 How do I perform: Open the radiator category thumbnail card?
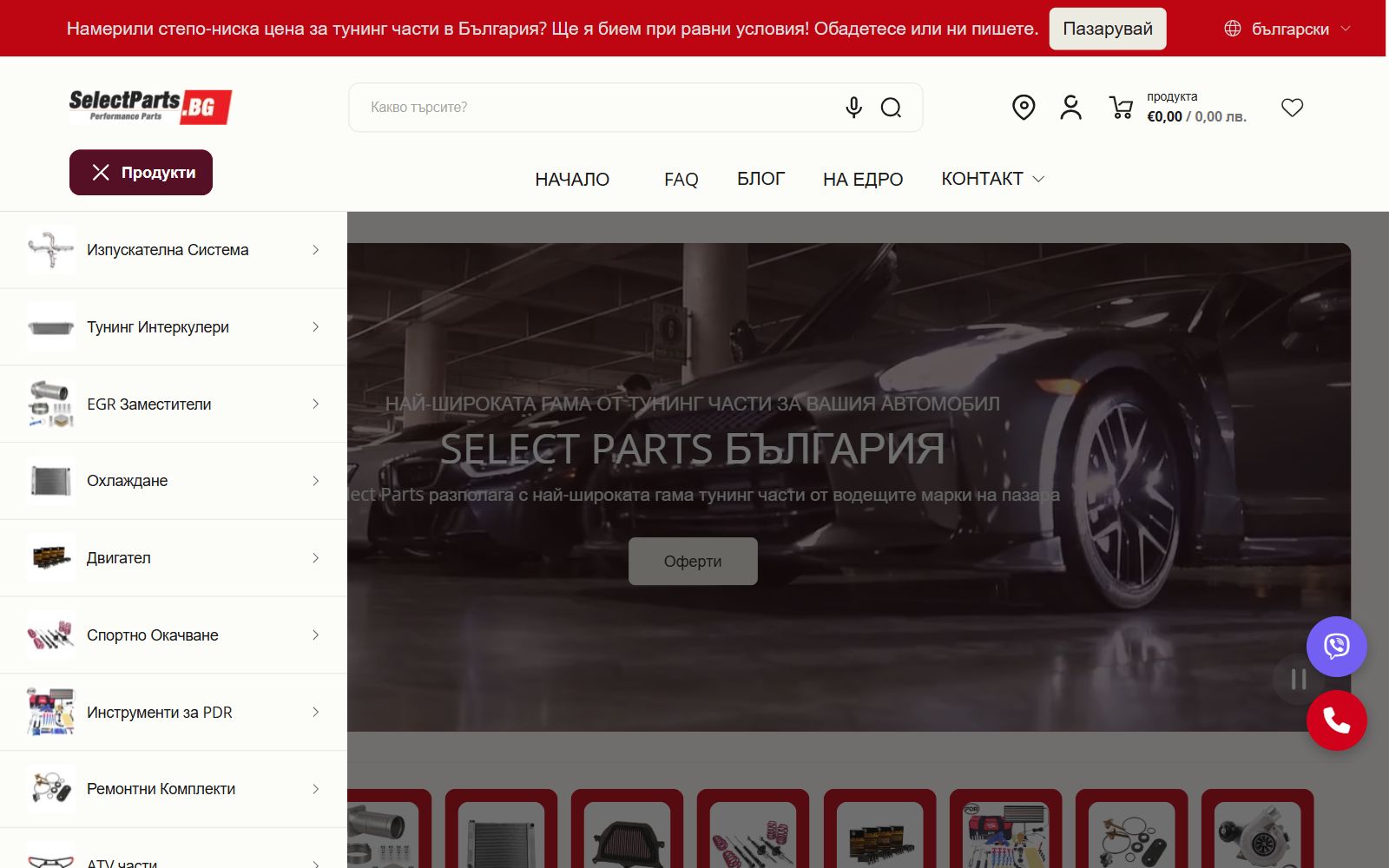pyautogui.click(x=501, y=829)
